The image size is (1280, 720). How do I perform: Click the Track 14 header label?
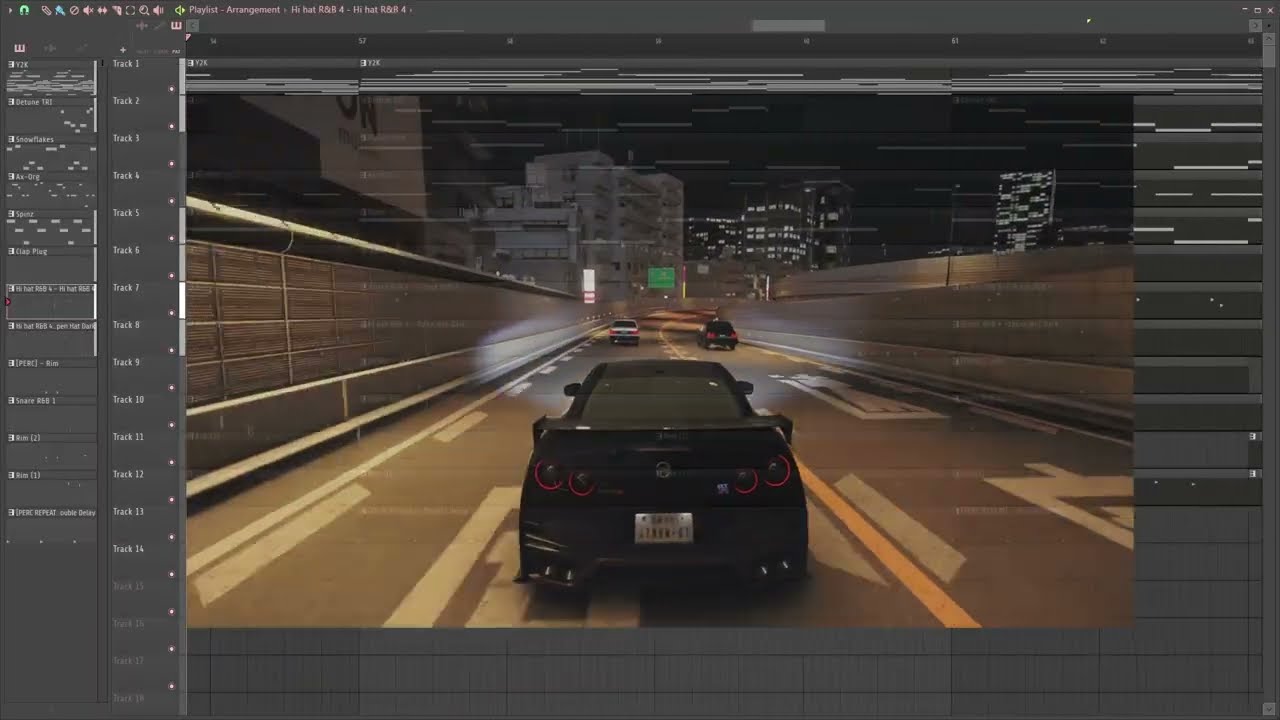pyautogui.click(x=128, y=549)
